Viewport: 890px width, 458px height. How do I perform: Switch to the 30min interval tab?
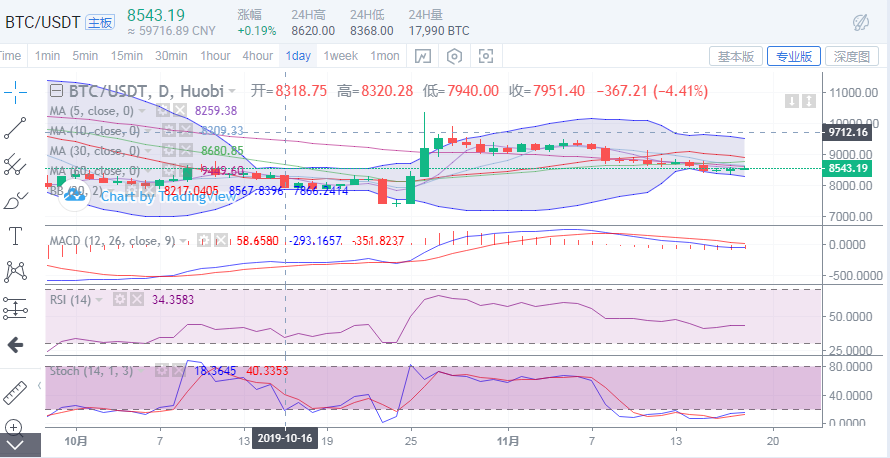point(171,56)
